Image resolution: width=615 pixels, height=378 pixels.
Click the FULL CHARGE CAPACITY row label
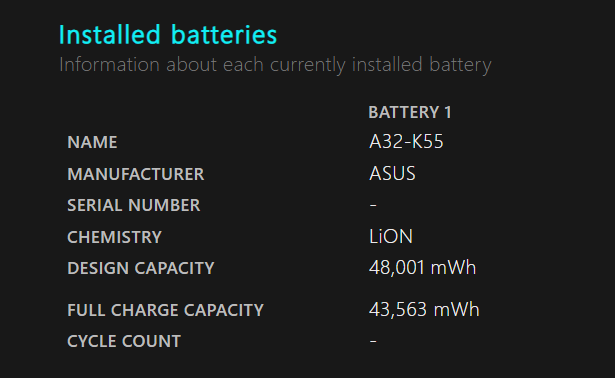pos(165,310)
